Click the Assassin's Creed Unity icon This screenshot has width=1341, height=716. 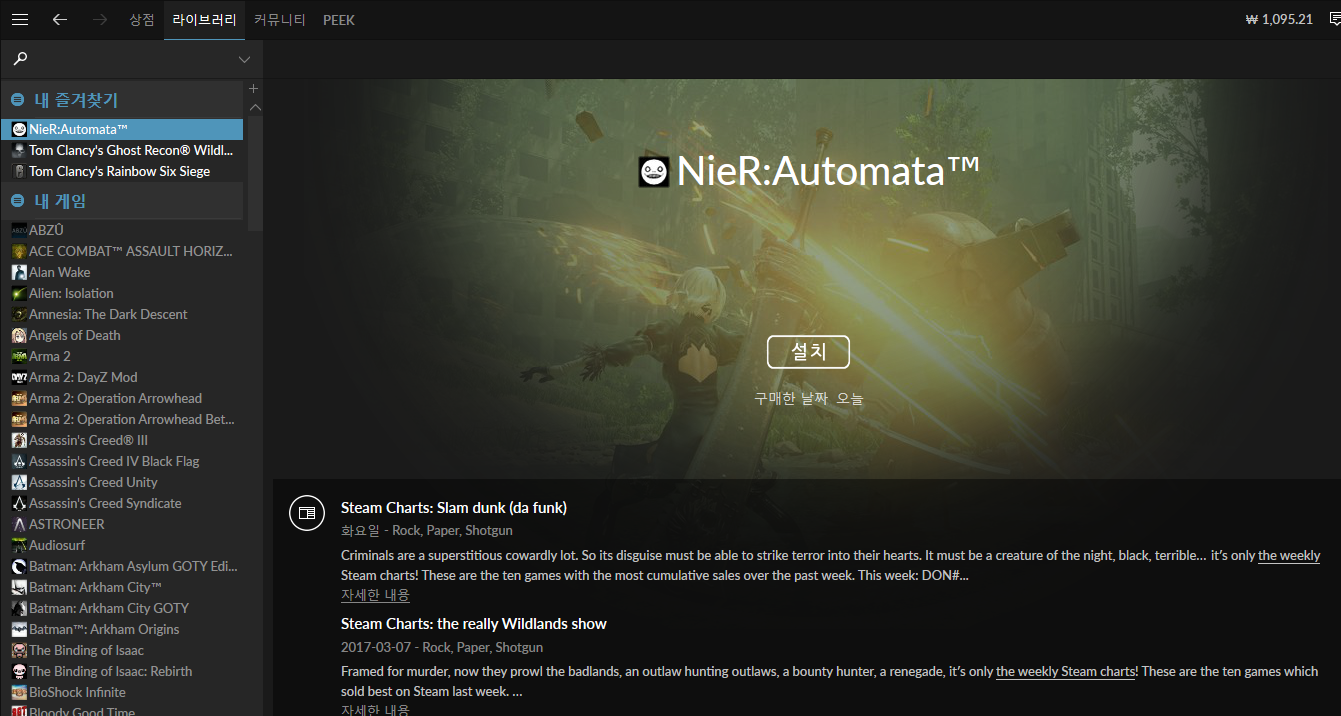point(19,482)
